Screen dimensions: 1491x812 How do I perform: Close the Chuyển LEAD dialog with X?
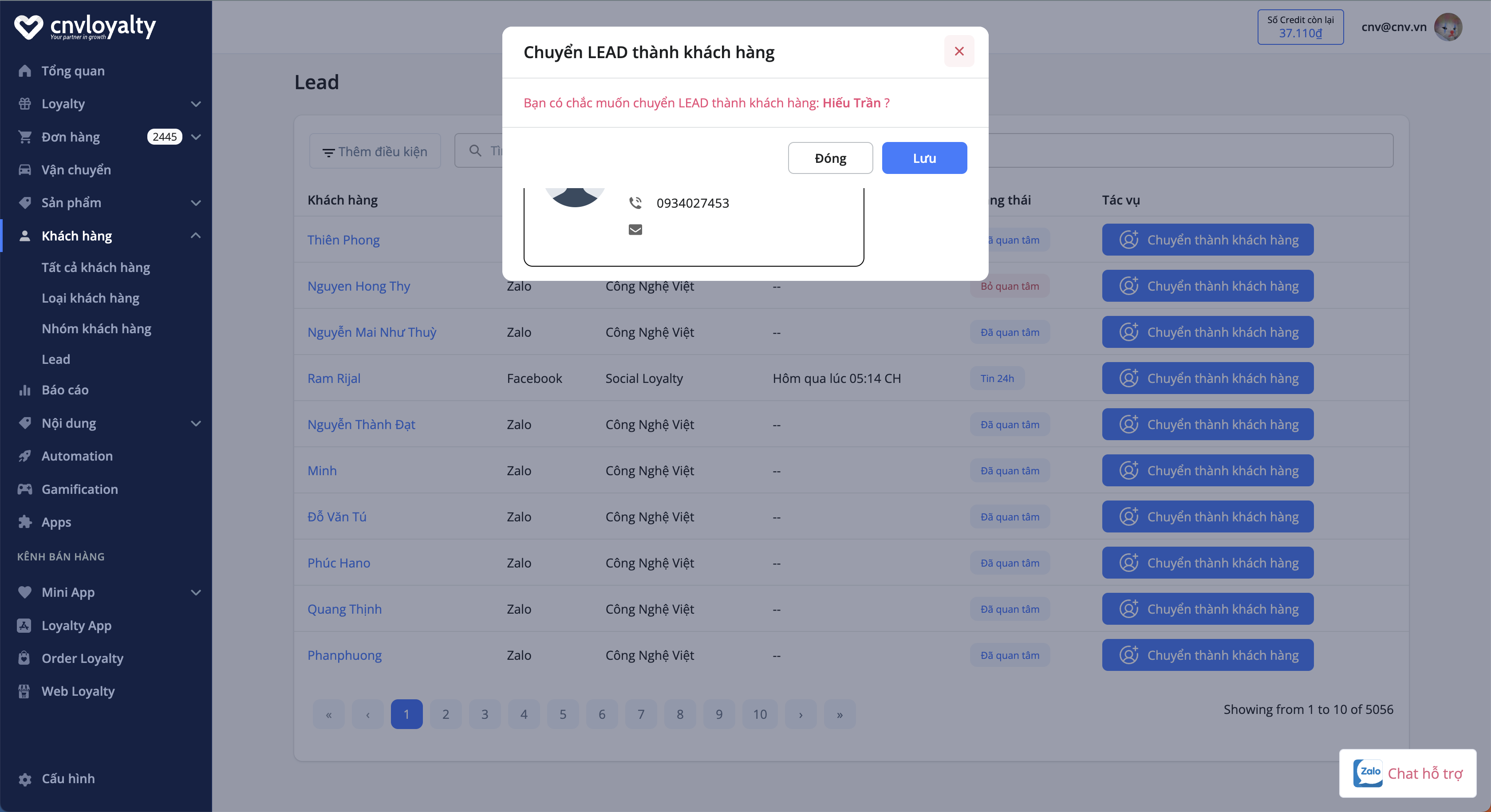pos(958,51)
